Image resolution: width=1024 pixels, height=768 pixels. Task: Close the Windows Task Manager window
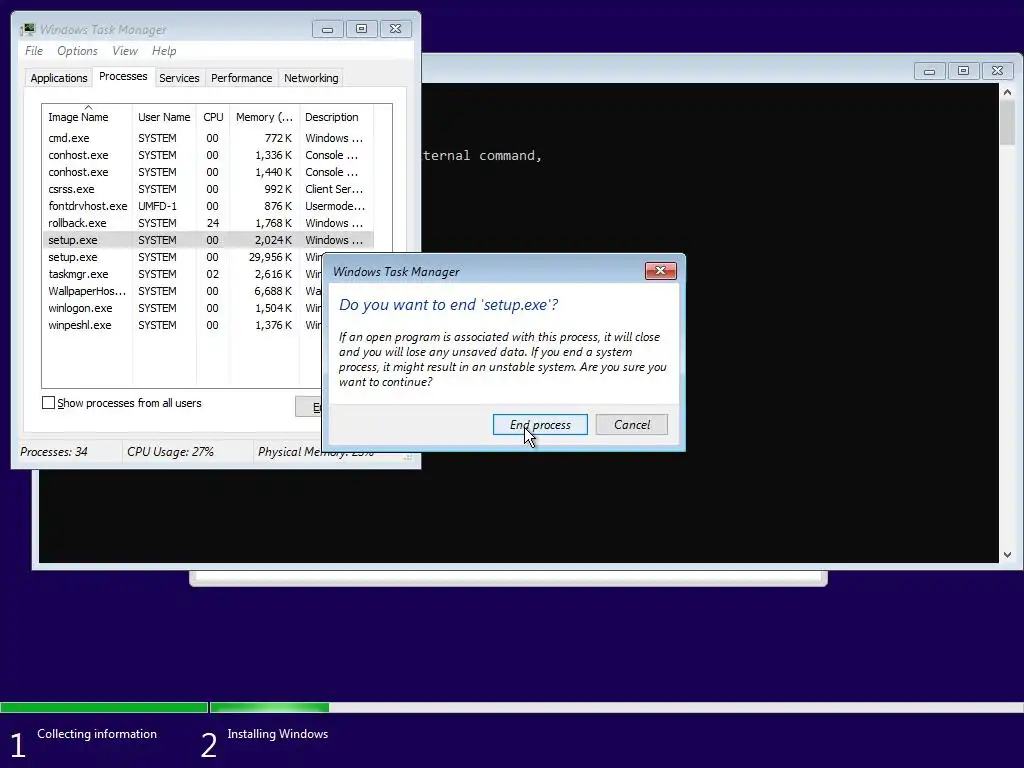[395, 29]
